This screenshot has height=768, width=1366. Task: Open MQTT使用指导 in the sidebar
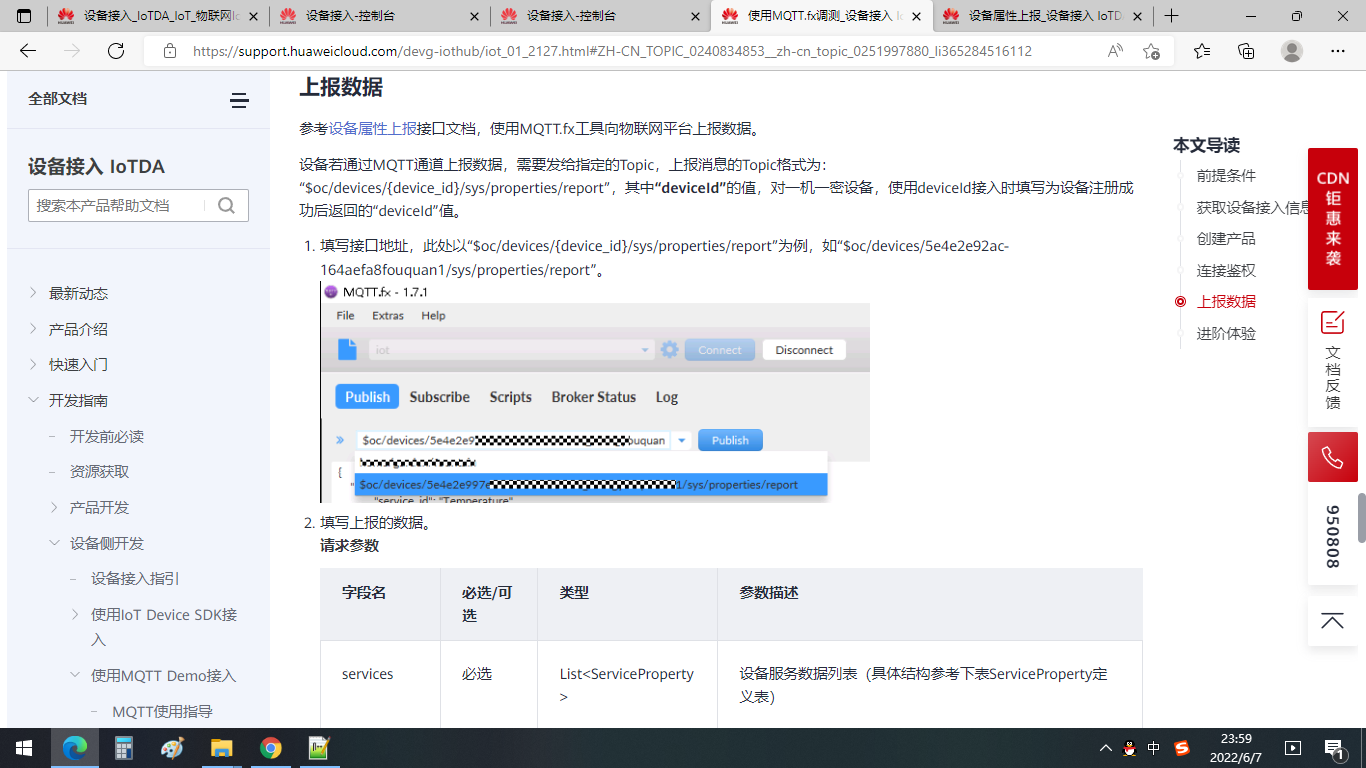pos(163,711)
